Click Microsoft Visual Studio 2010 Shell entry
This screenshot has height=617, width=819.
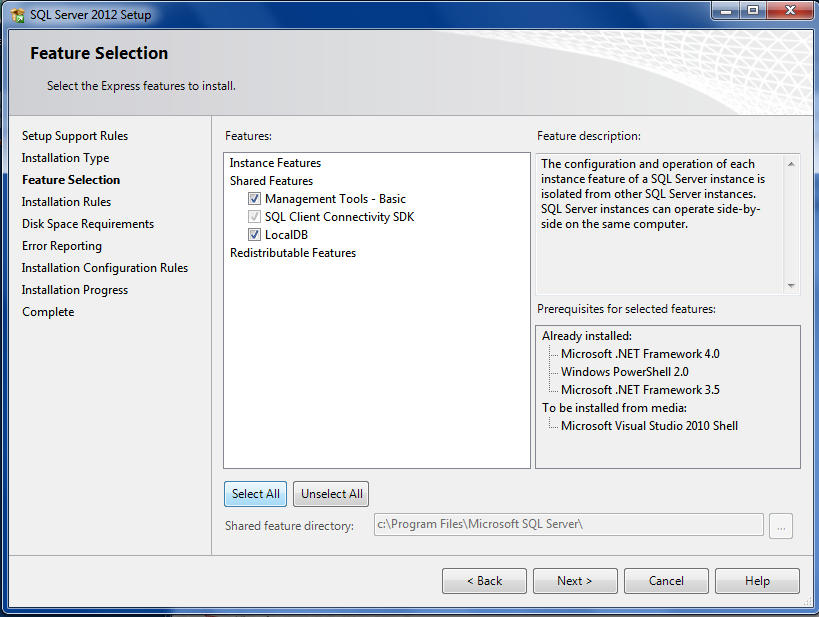coord(649,426)
